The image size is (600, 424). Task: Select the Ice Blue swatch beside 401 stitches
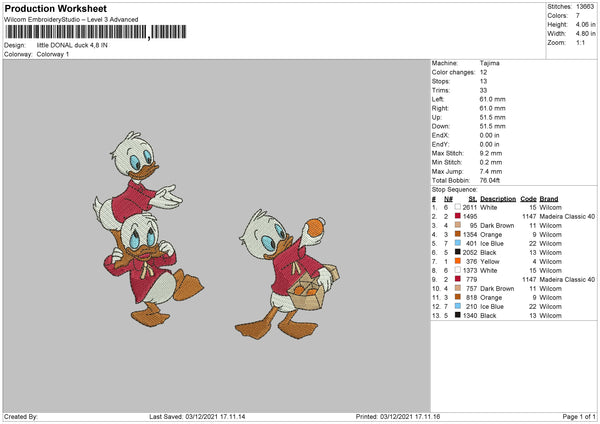[458, 243]
